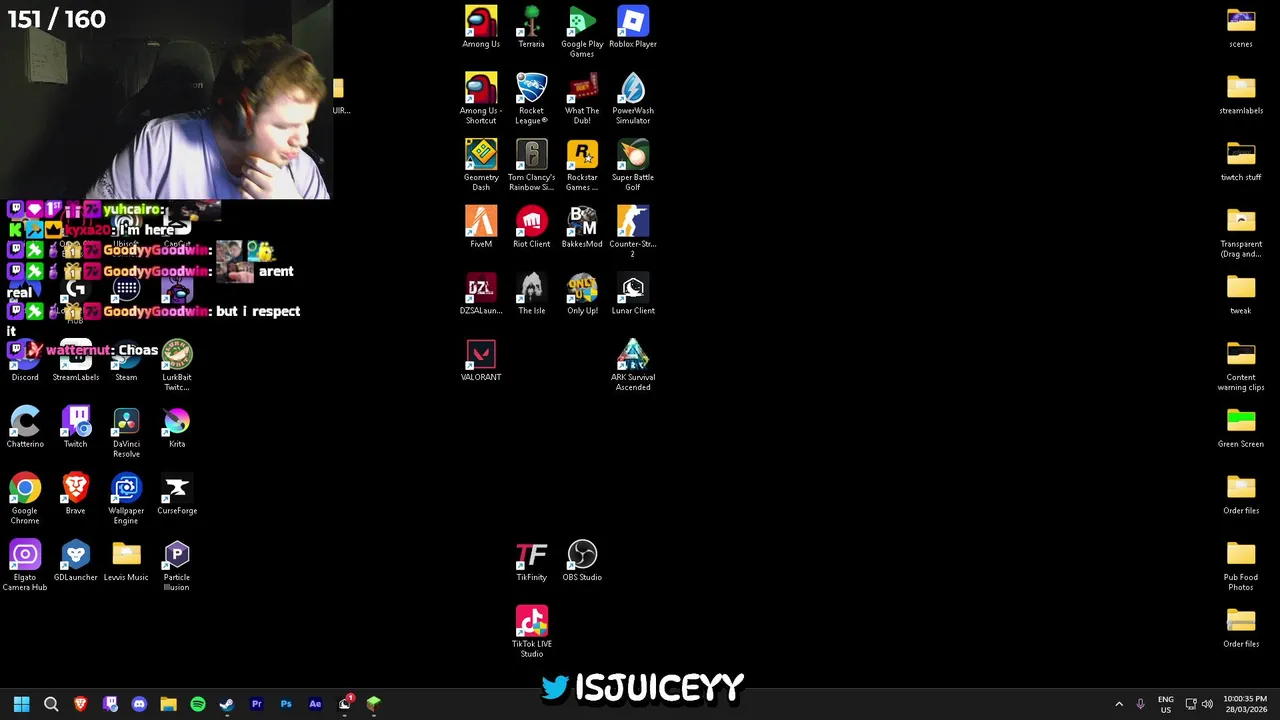Viewport: 1280px width, 720px height.
Task: Open TikTok LIVE Studio
Action: click(x=531, y=632)
